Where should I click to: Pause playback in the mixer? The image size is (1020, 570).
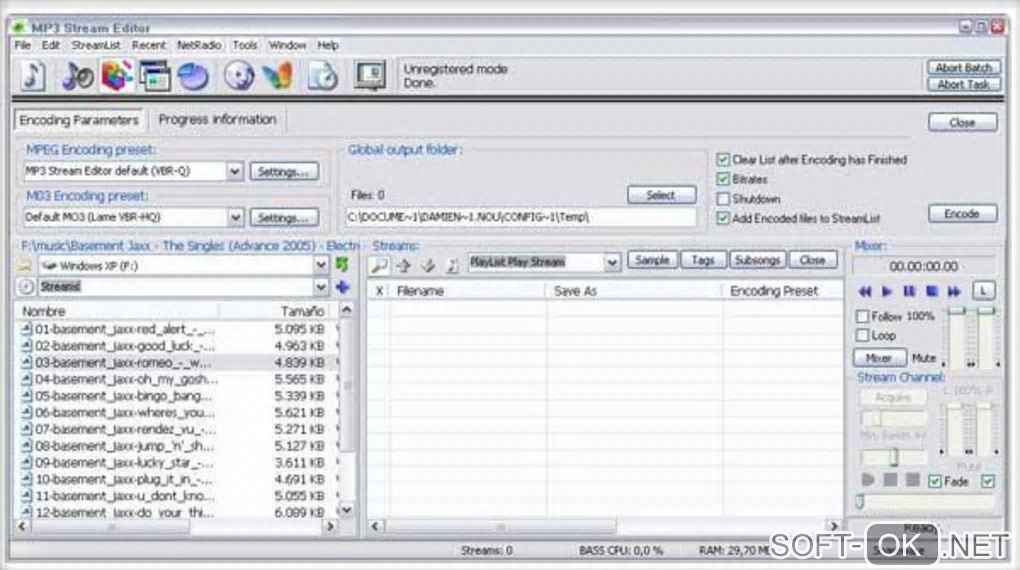909,292
